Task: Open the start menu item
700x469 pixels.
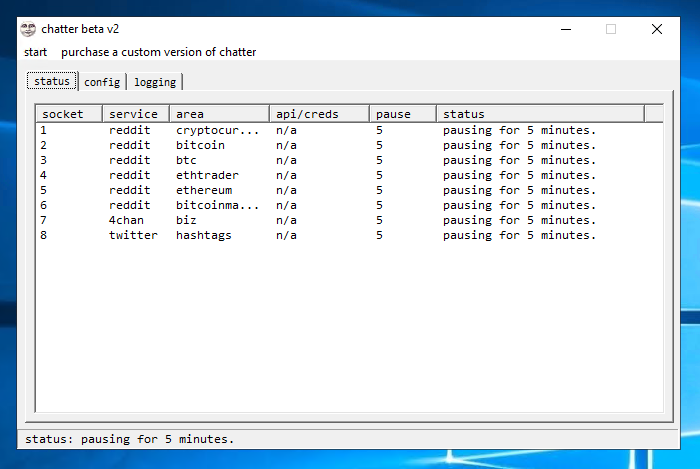Action: pyautogui.click(x=35, y=52)
